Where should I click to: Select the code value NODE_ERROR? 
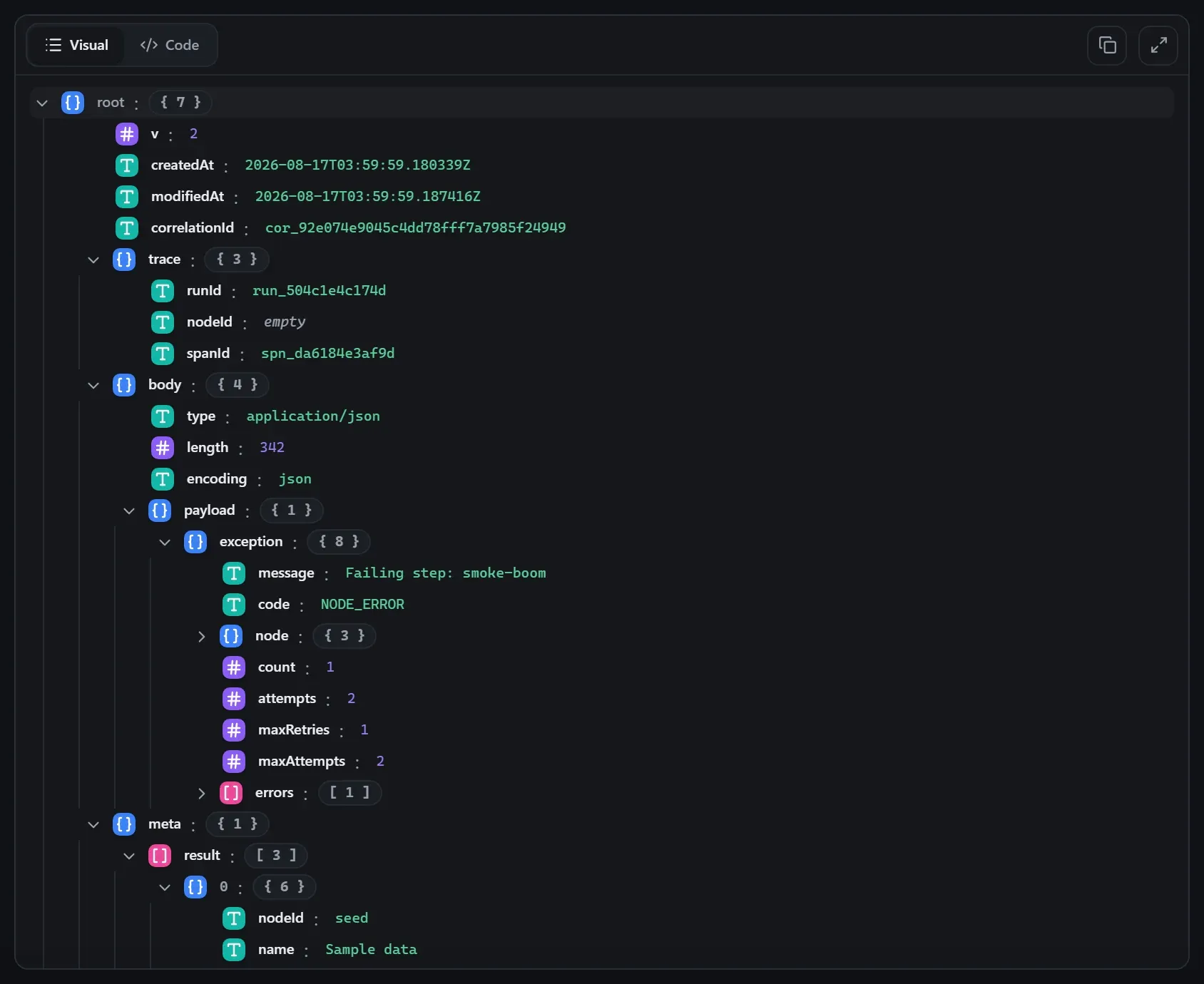click(x=362, y=605)
